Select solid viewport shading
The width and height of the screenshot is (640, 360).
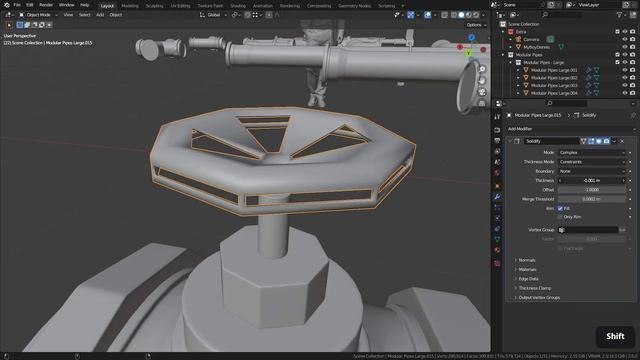coord(461,15)
